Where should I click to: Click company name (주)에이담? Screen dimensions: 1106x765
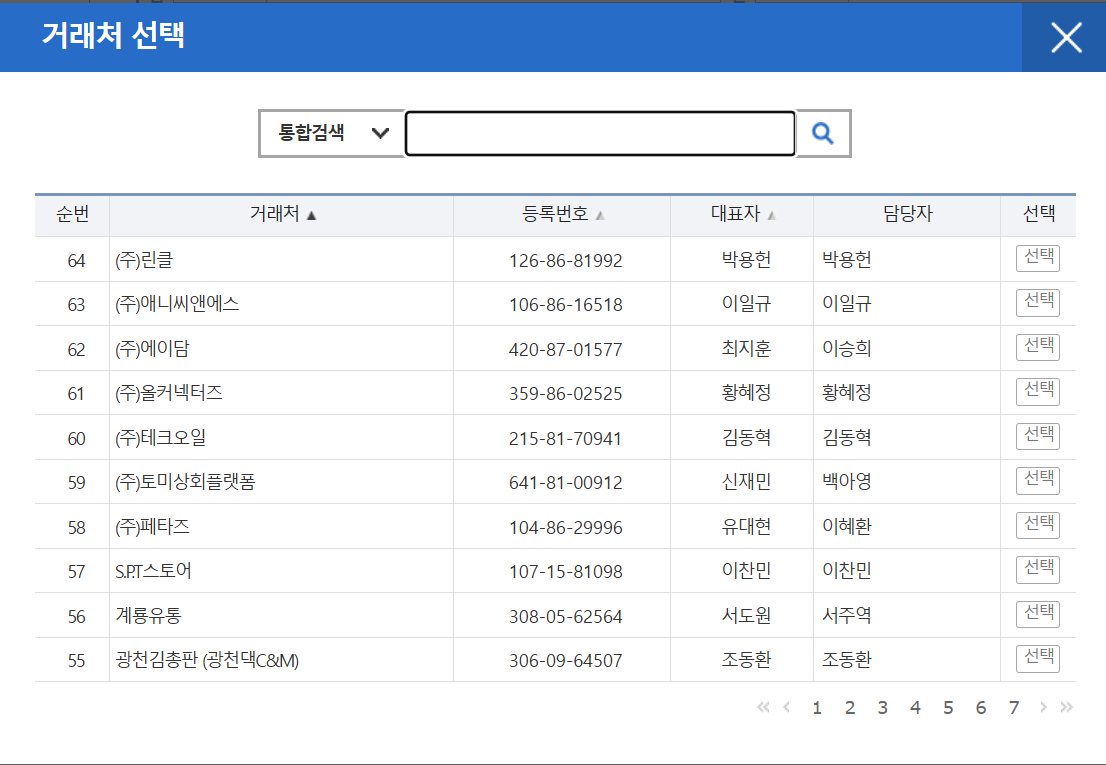(152, 348)
